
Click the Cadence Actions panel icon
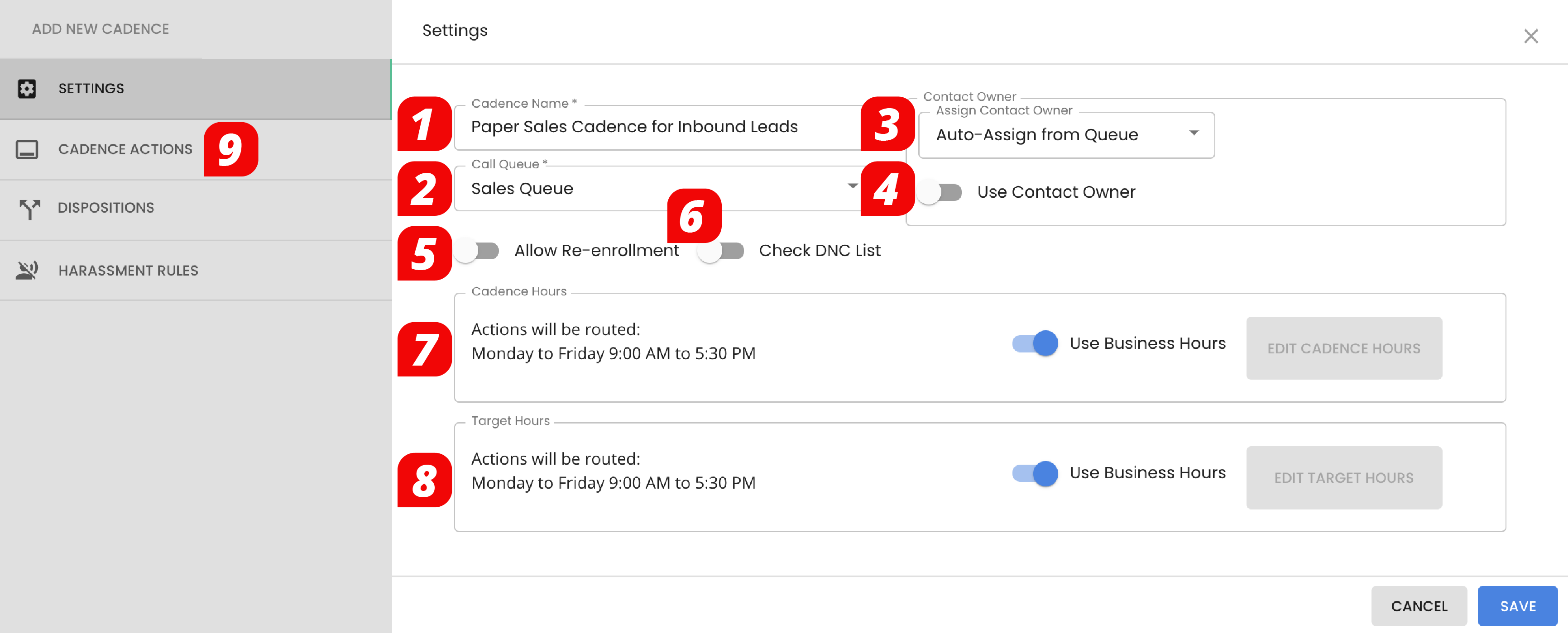click(x=27, y=150)
